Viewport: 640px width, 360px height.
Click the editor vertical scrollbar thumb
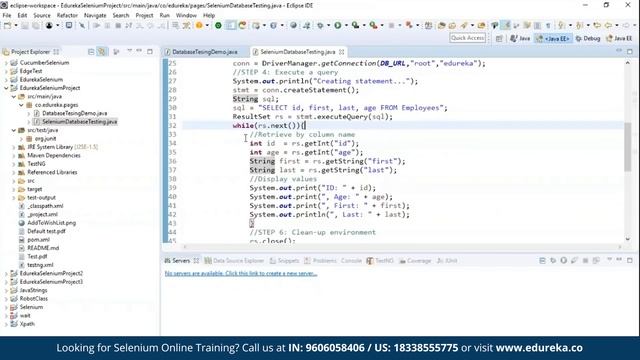point(628,147)
